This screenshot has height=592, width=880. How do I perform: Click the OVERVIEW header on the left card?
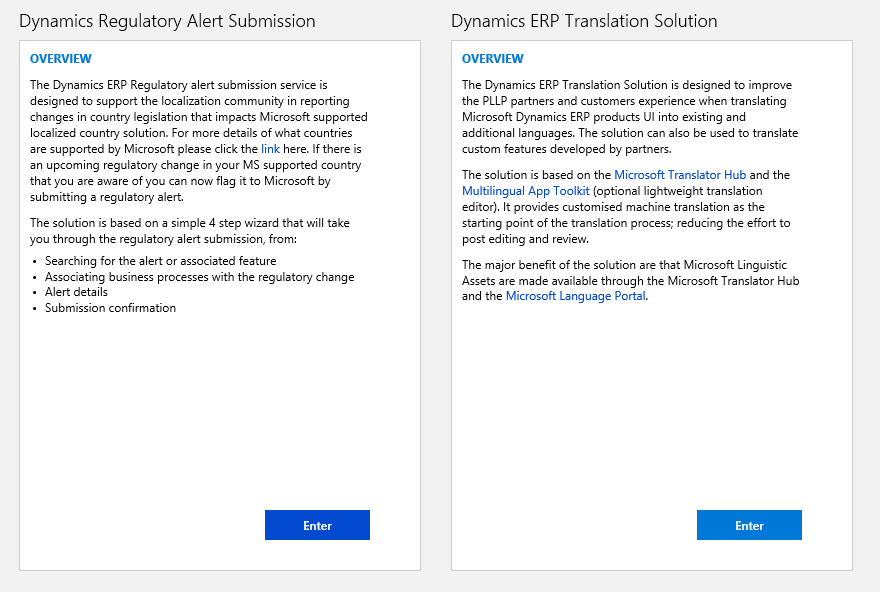pyautogui.click(x=60, y=58)
